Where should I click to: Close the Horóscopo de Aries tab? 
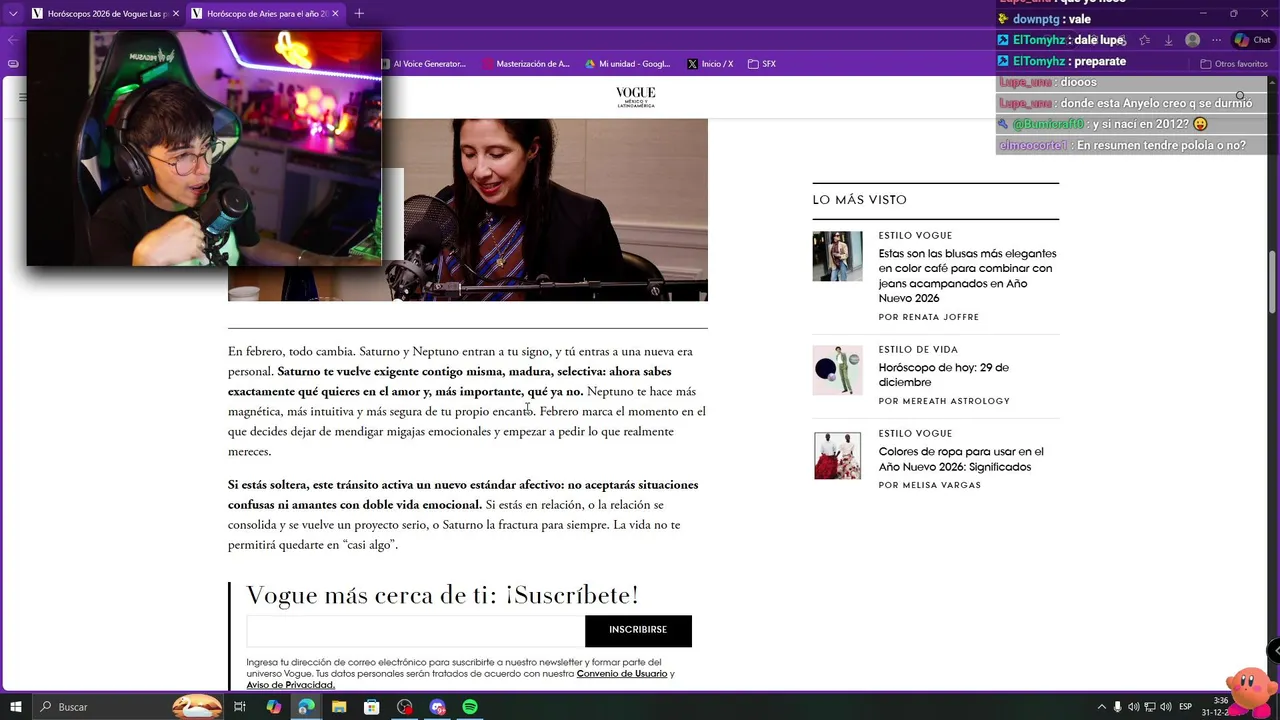[335, 14]
